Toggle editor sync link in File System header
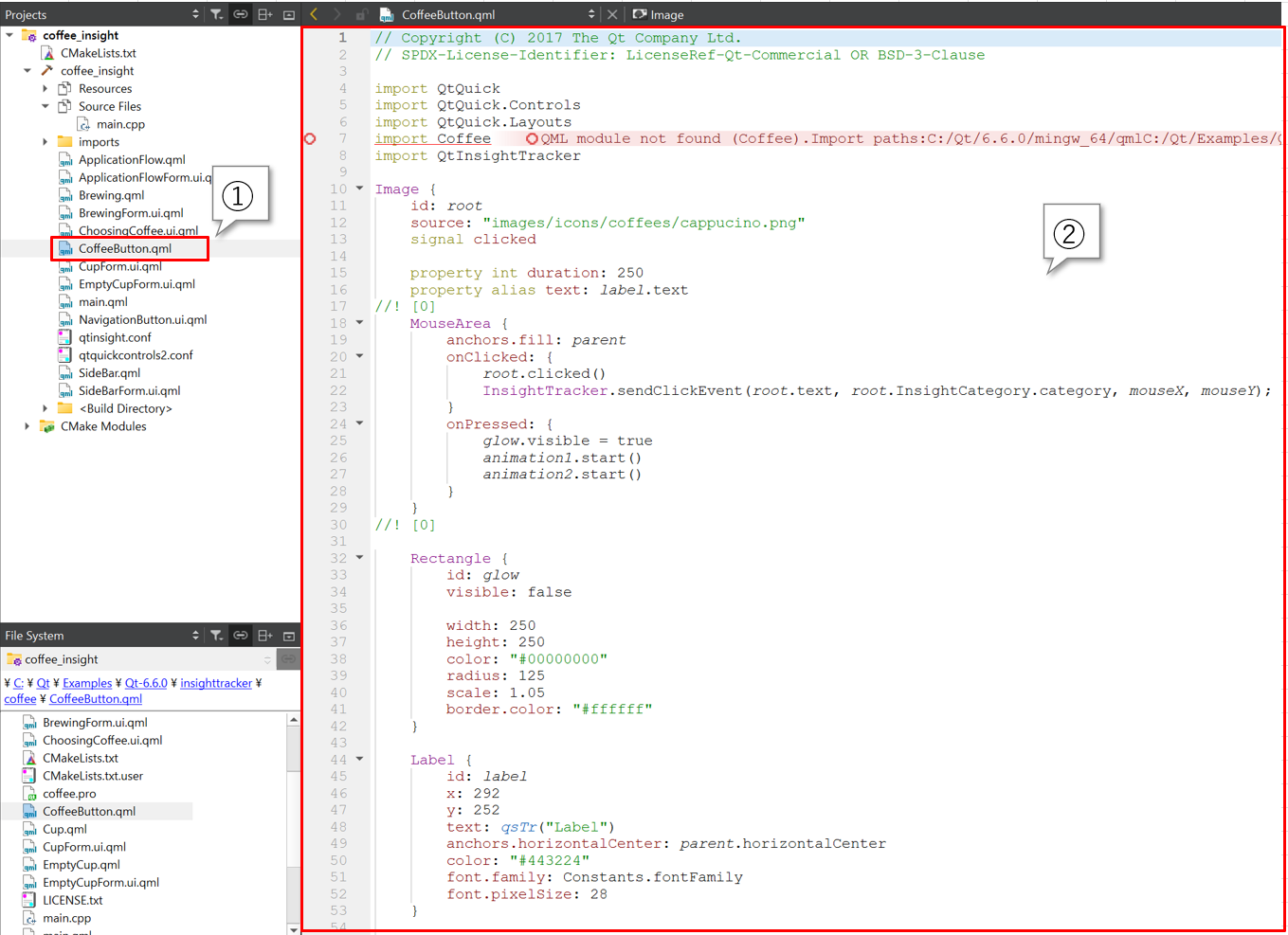This screenshot has height=935, width=1288. click(x=241, y=636)
